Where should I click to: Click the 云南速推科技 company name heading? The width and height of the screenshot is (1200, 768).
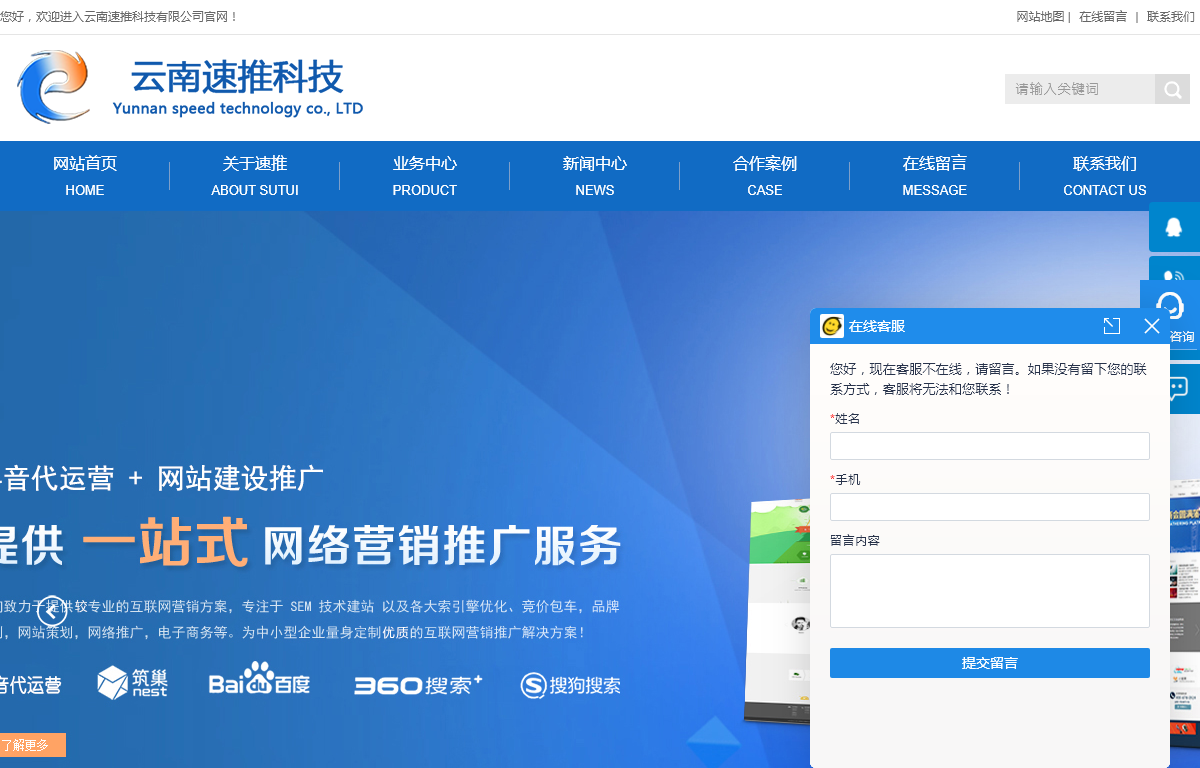tap(237, 77)
